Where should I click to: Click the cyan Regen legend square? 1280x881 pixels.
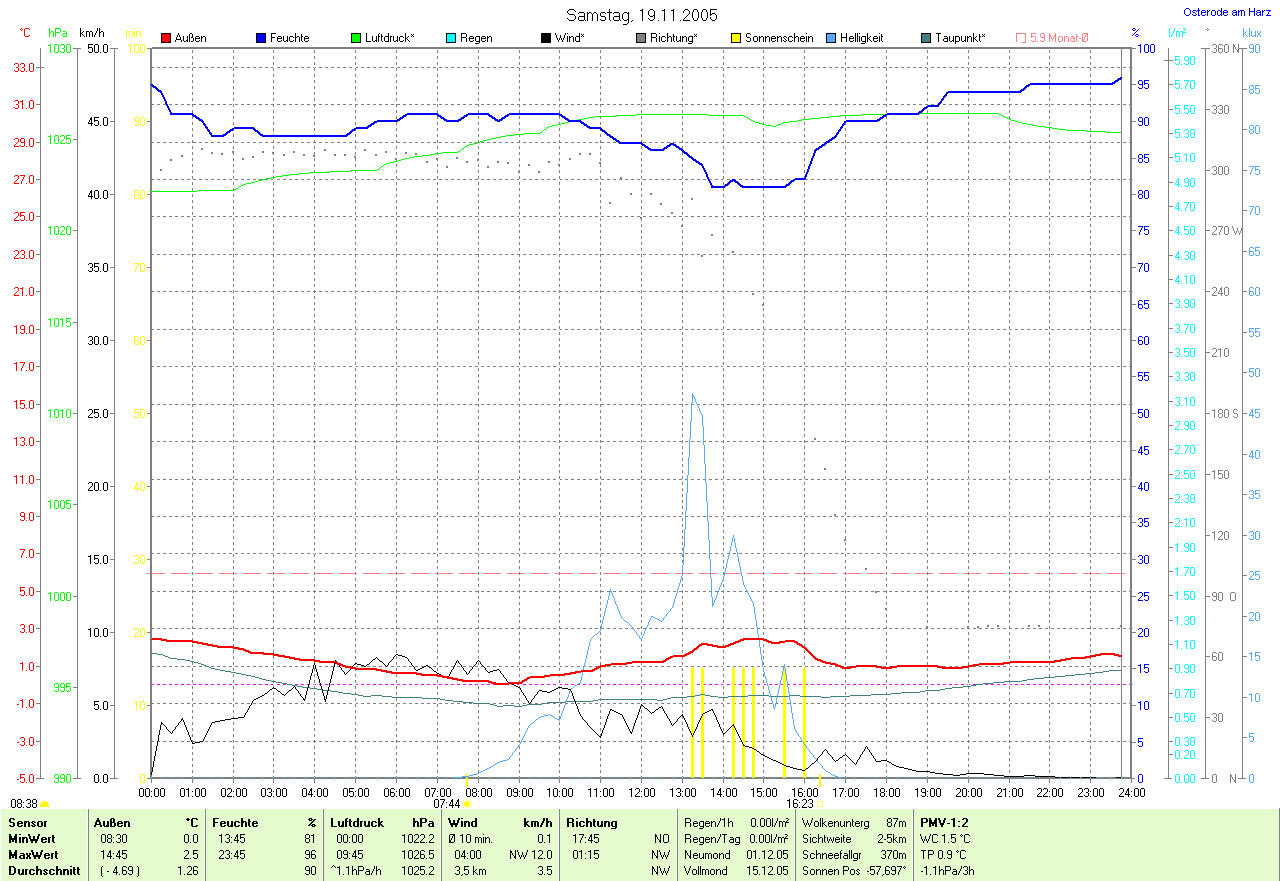[x=452, y=38]
